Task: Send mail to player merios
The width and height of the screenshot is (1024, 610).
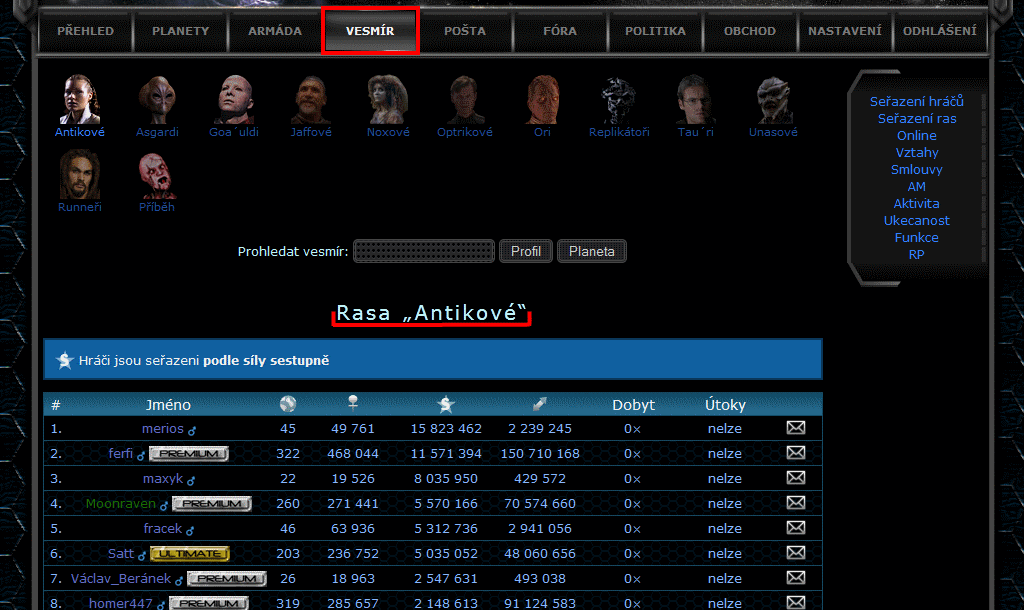Action: pyautogui.click(x=796, y=428)
